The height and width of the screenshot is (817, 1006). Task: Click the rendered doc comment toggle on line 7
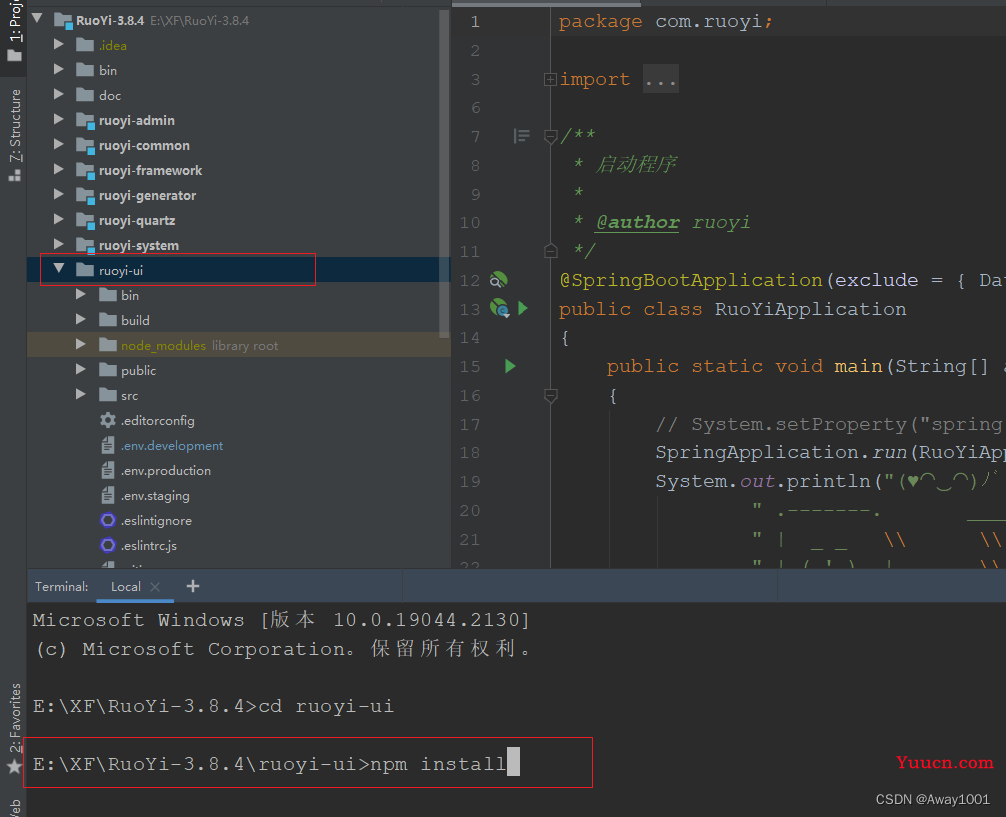tap(522, 135)
